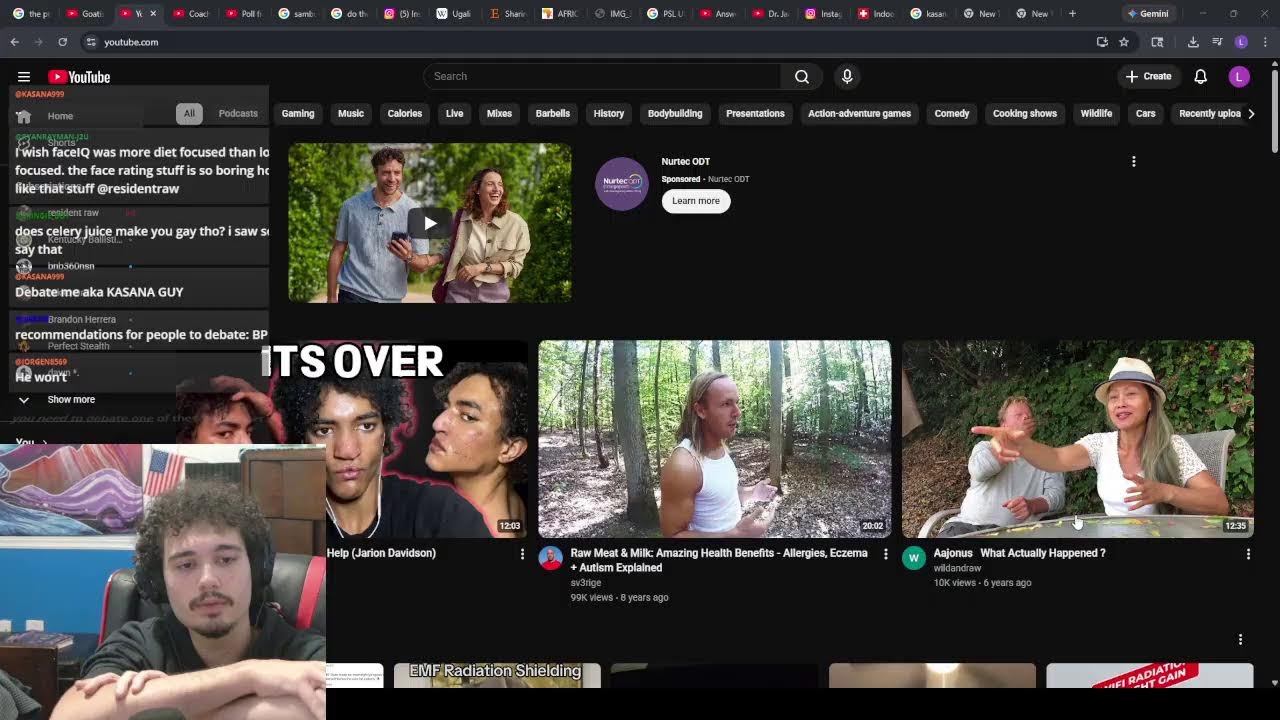This screenshot has width=1280, height=720.
Task: Start voice search with microphone icon
Action: (847, 76)
